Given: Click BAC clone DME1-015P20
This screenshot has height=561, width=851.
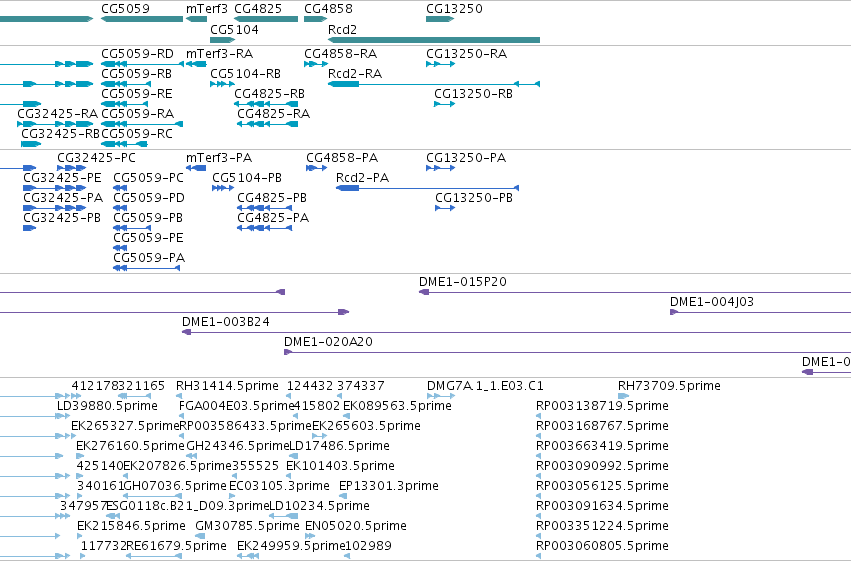Looking at the screenshot, I should click(635, 292).
